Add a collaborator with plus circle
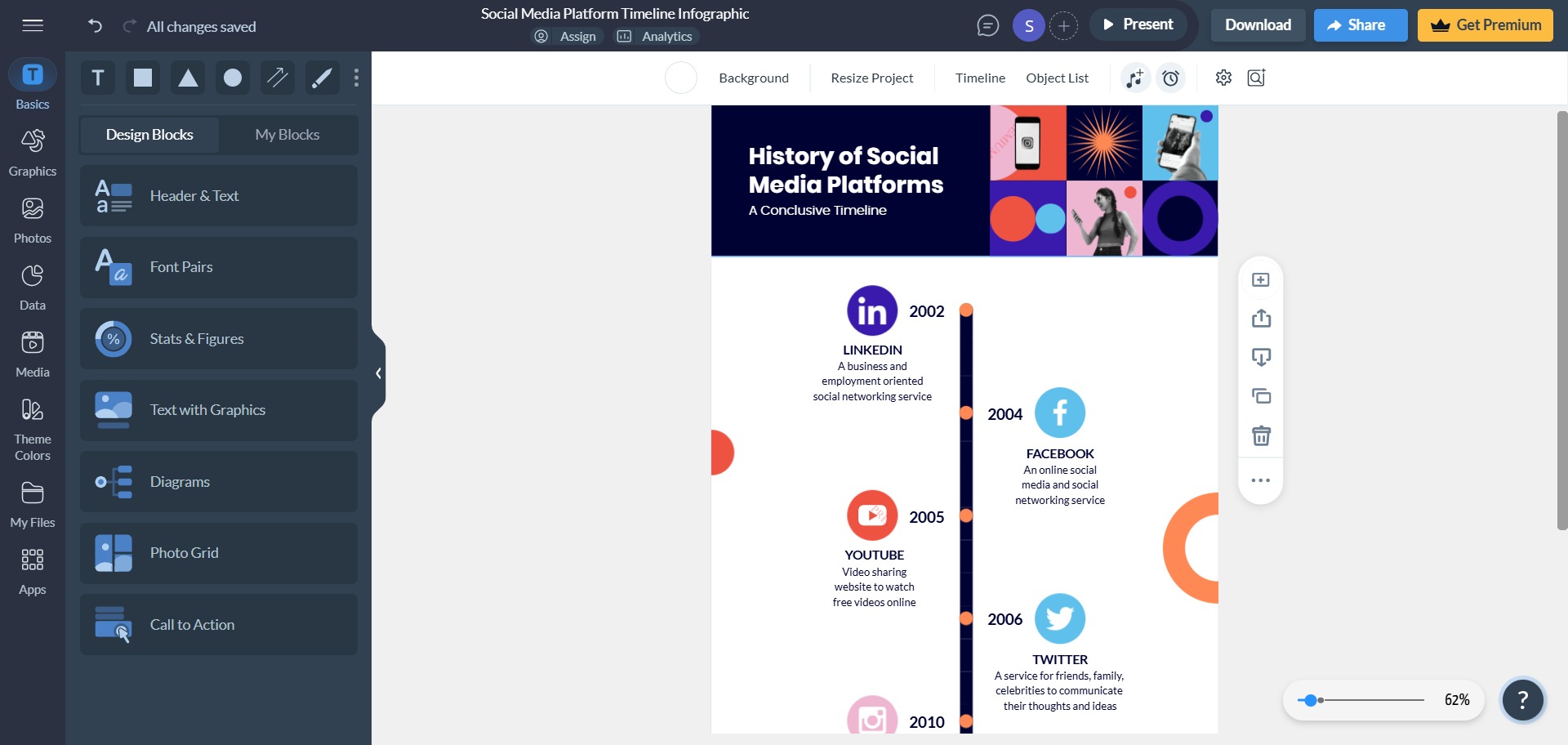Image resolution: width=1568 pixels, height=745 pixels. click(1063, 26)
